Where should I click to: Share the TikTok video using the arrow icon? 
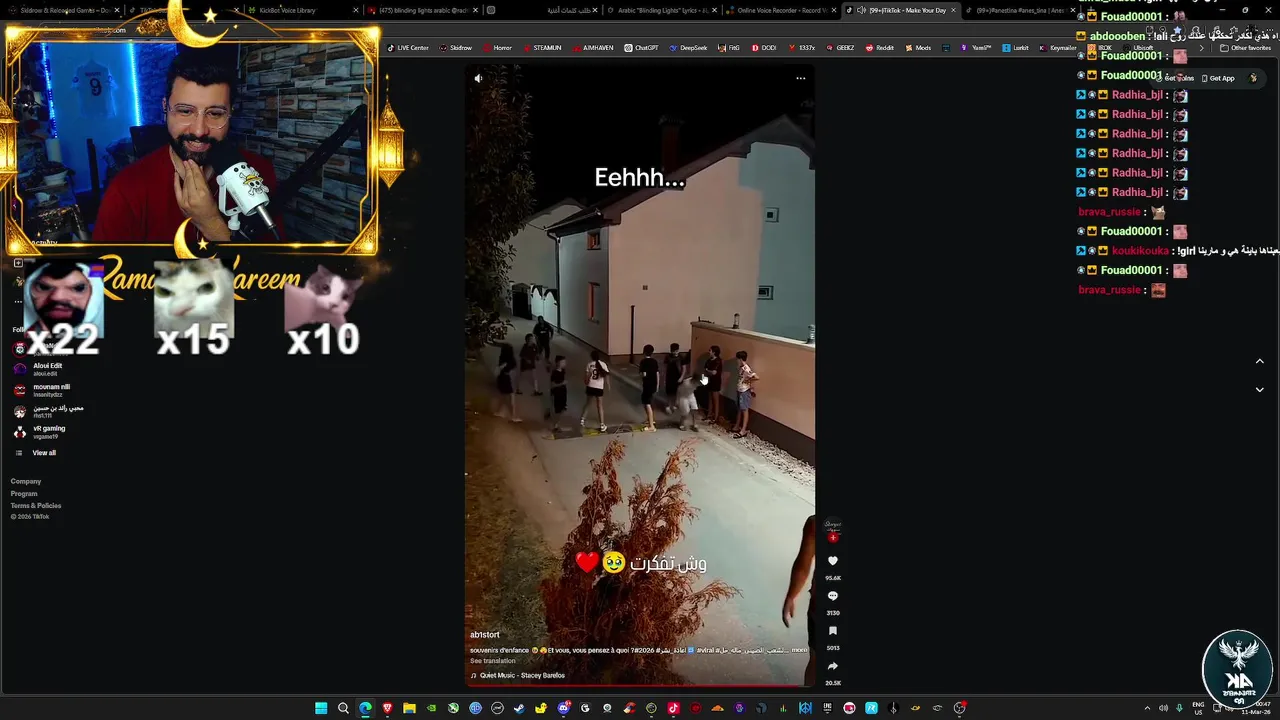(x=833, y=666)
